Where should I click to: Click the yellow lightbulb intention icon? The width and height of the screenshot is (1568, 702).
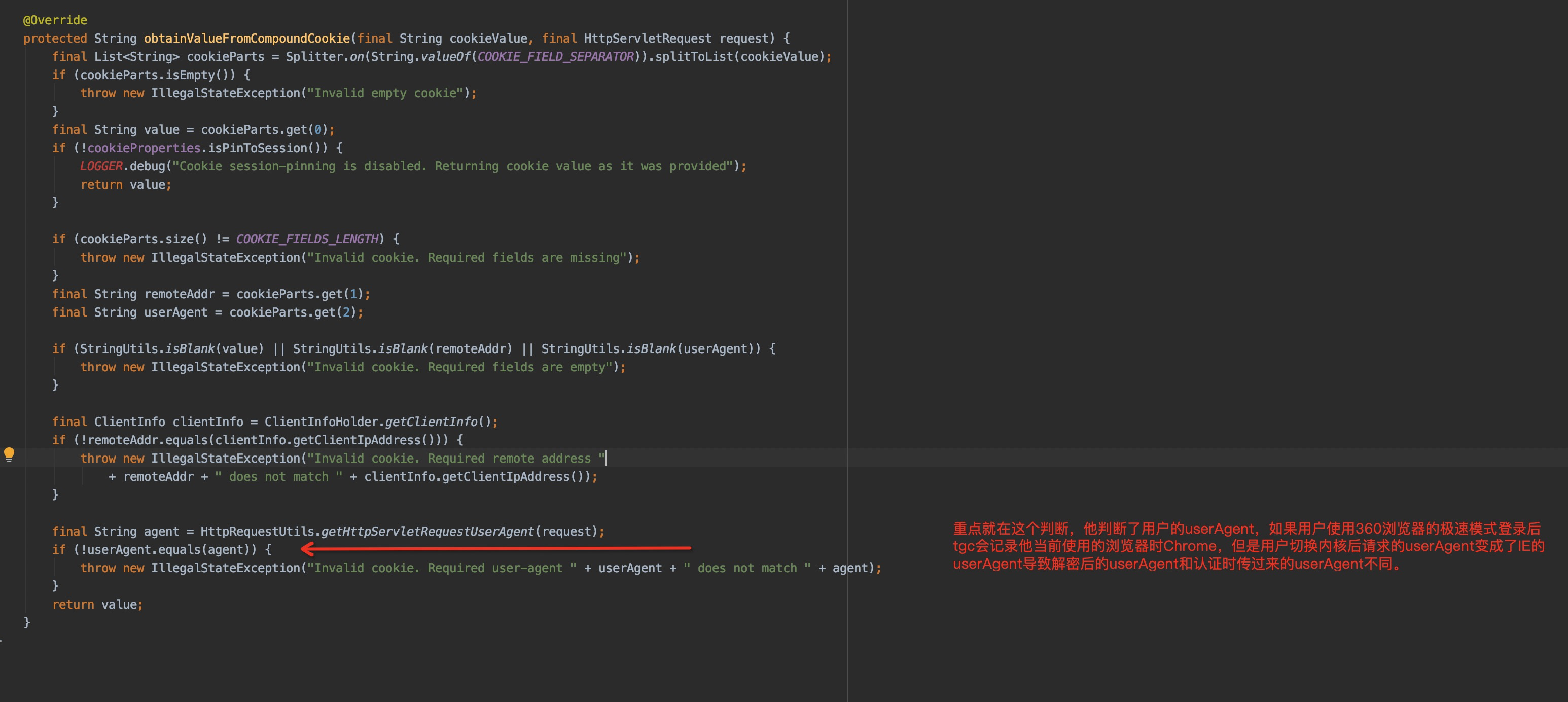[9, 453]
